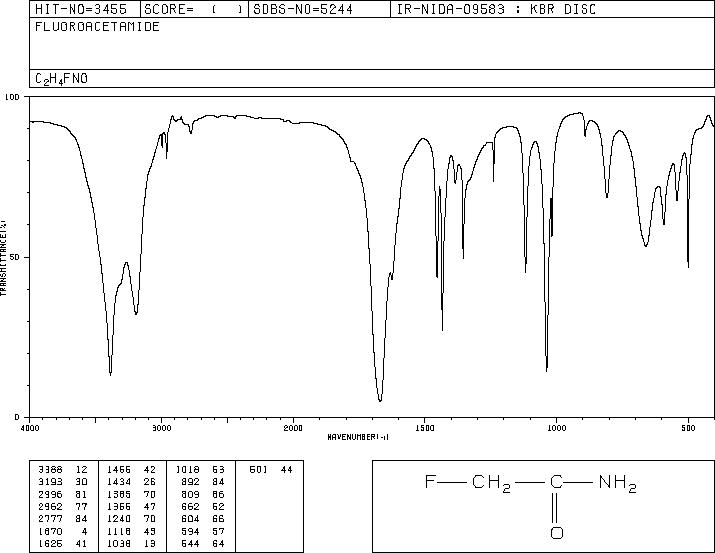This screenshot has width=715, height=553.
Task: Click transmittance 30 in the 3193 row
Action: [x=81, y=482]
